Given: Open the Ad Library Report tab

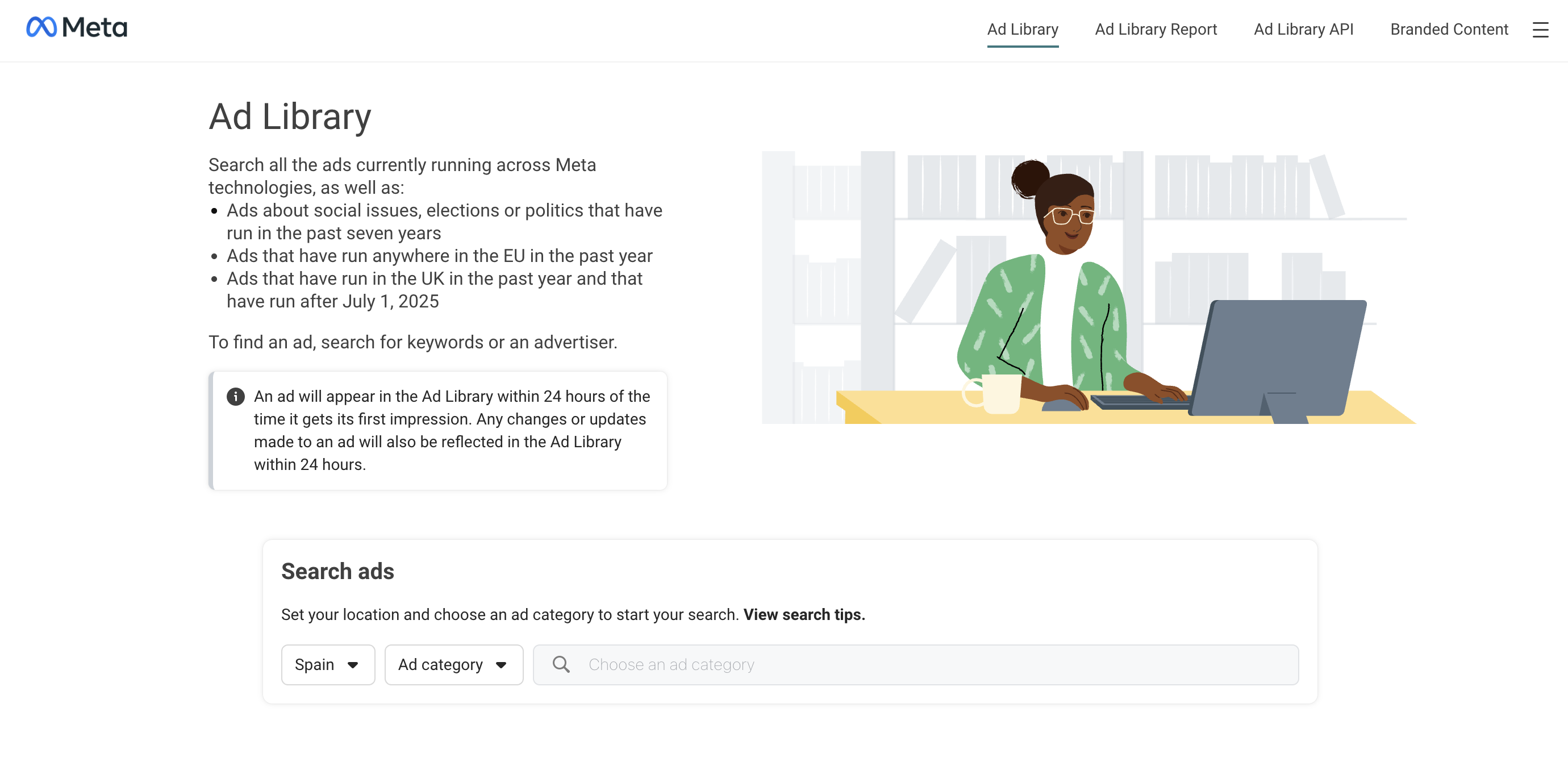Looking at the screenshot, I should tap(1156, 29).
